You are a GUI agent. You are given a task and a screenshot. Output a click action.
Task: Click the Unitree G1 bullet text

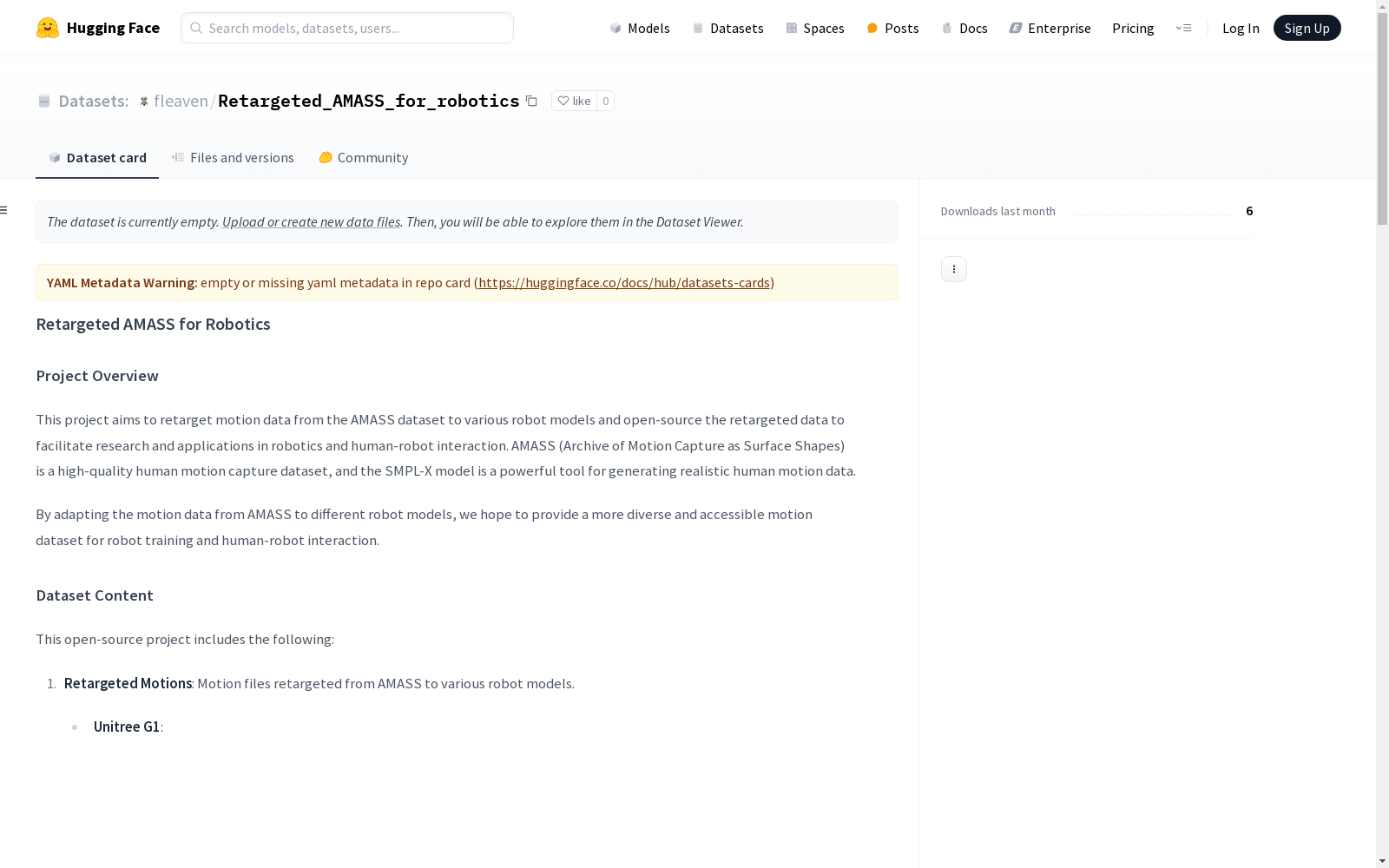point(127,727)
